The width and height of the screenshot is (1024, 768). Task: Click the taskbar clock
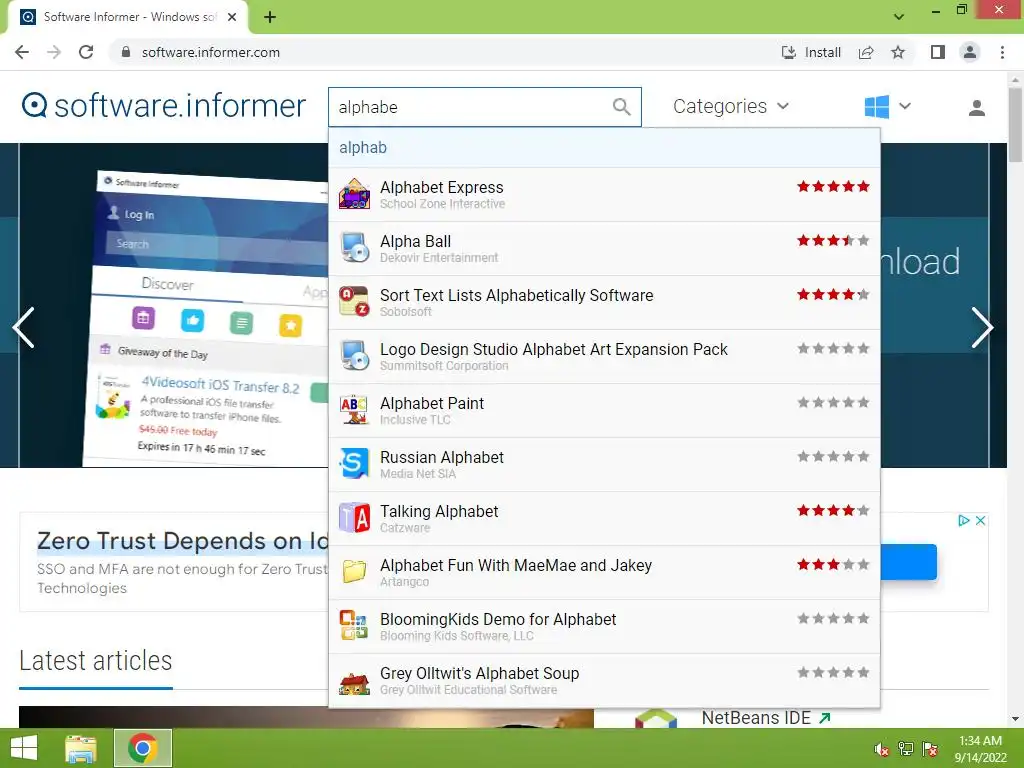pos(980,748)
